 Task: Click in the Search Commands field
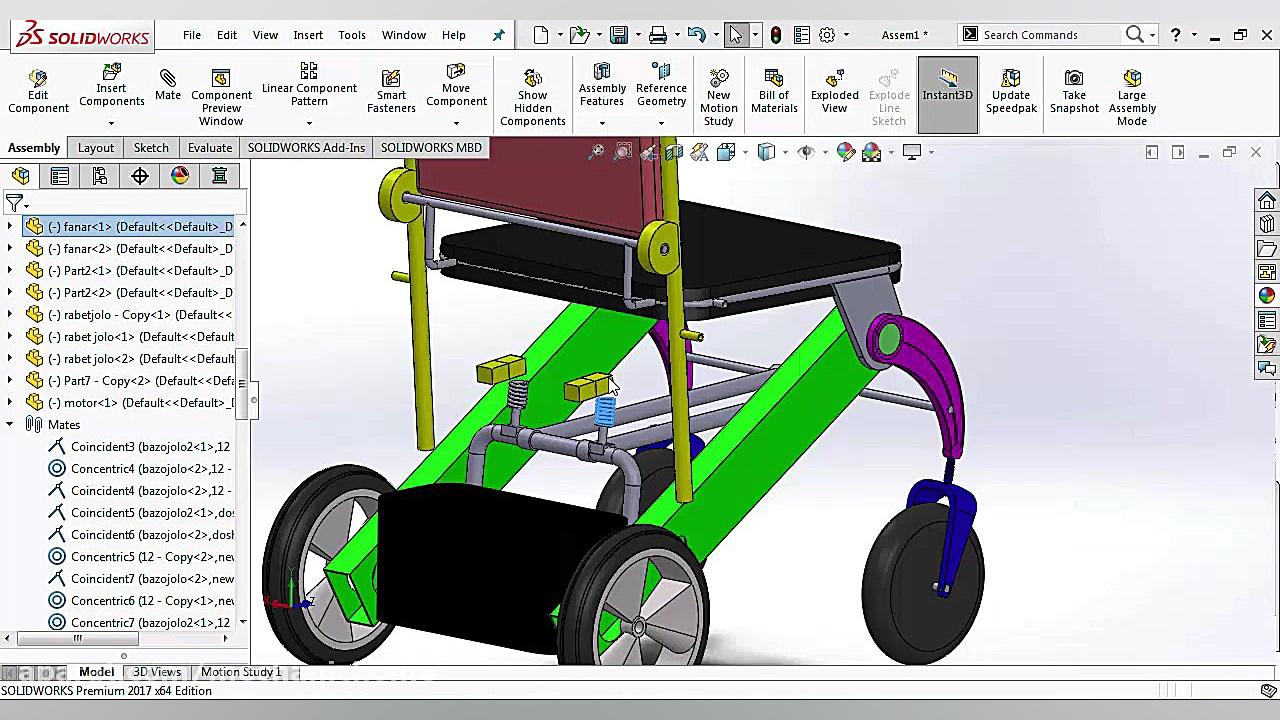1050,35
